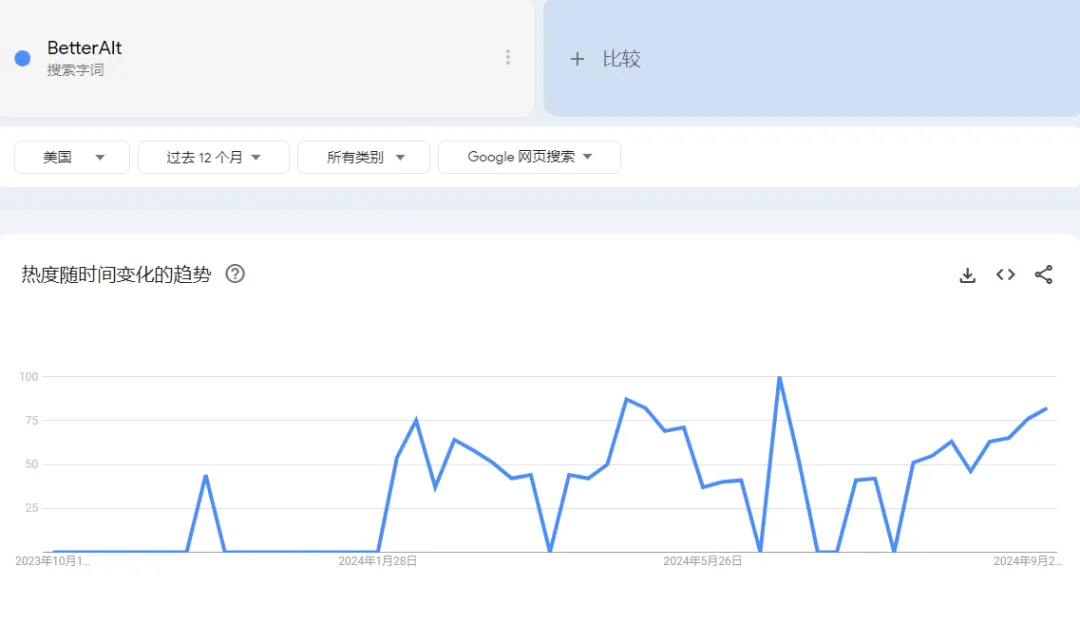The height and width of the screenshot is (623, 1080).
Task: Click the 100 y-axis value
Action: click(29, 377)
